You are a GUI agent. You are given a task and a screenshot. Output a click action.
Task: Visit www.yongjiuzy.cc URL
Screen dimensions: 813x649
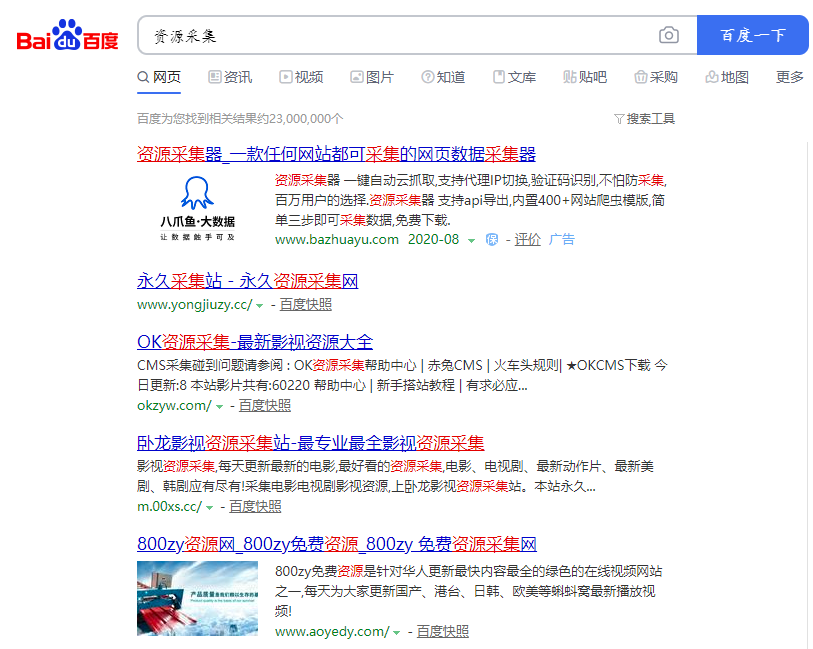[x=194, y=304]
